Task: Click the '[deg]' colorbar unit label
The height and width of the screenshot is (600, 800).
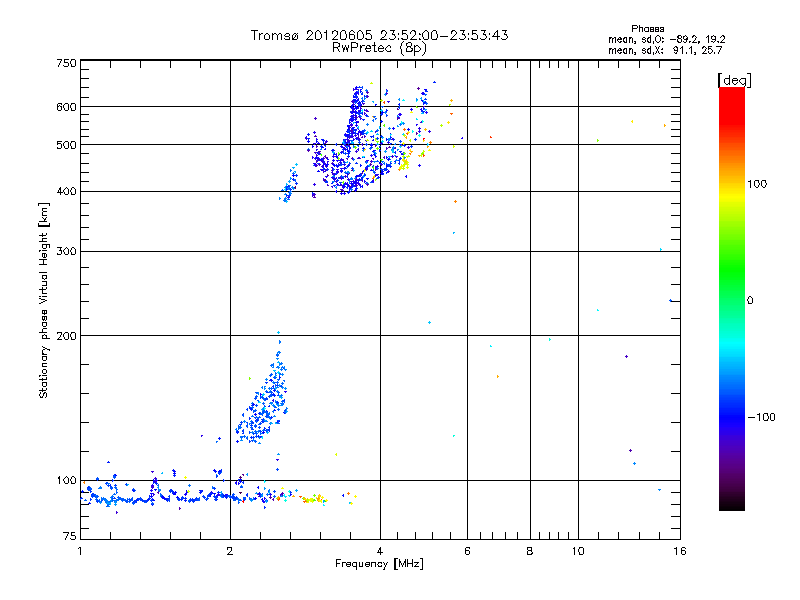Action: coord(734,80)
